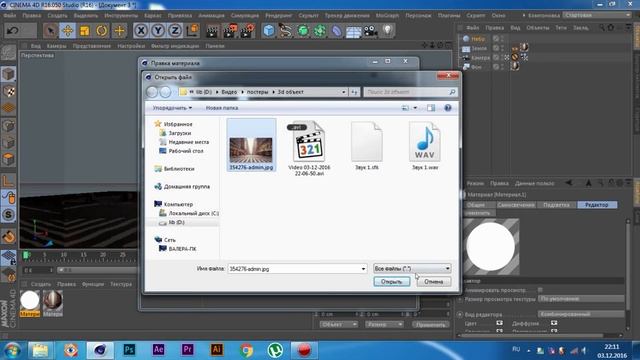
Task: Click the search field in file dialog
Action: pyautogui.click(x=410, y=92)
